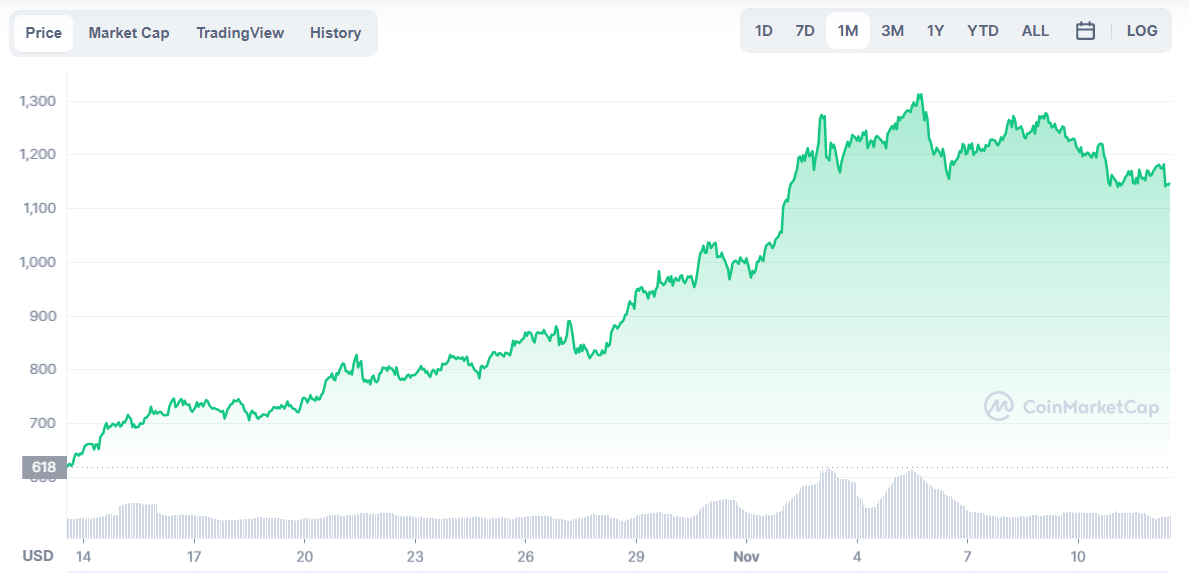Open the TradingView chart tab

point(240,33)
